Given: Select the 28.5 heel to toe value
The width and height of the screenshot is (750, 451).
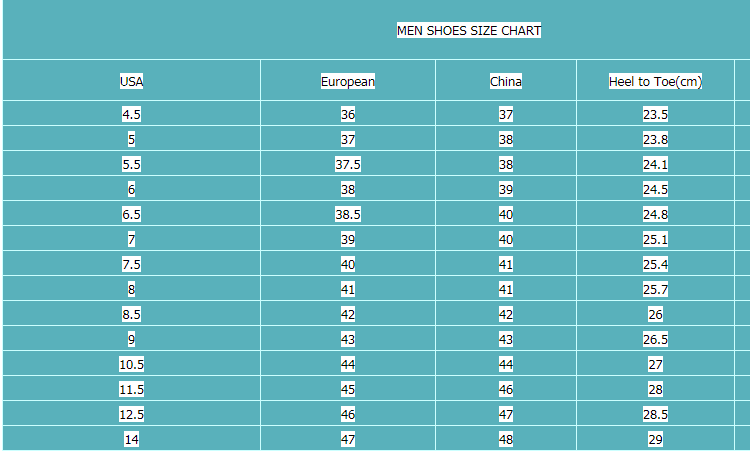Looking at the screenshot, I should click(655, 414).
